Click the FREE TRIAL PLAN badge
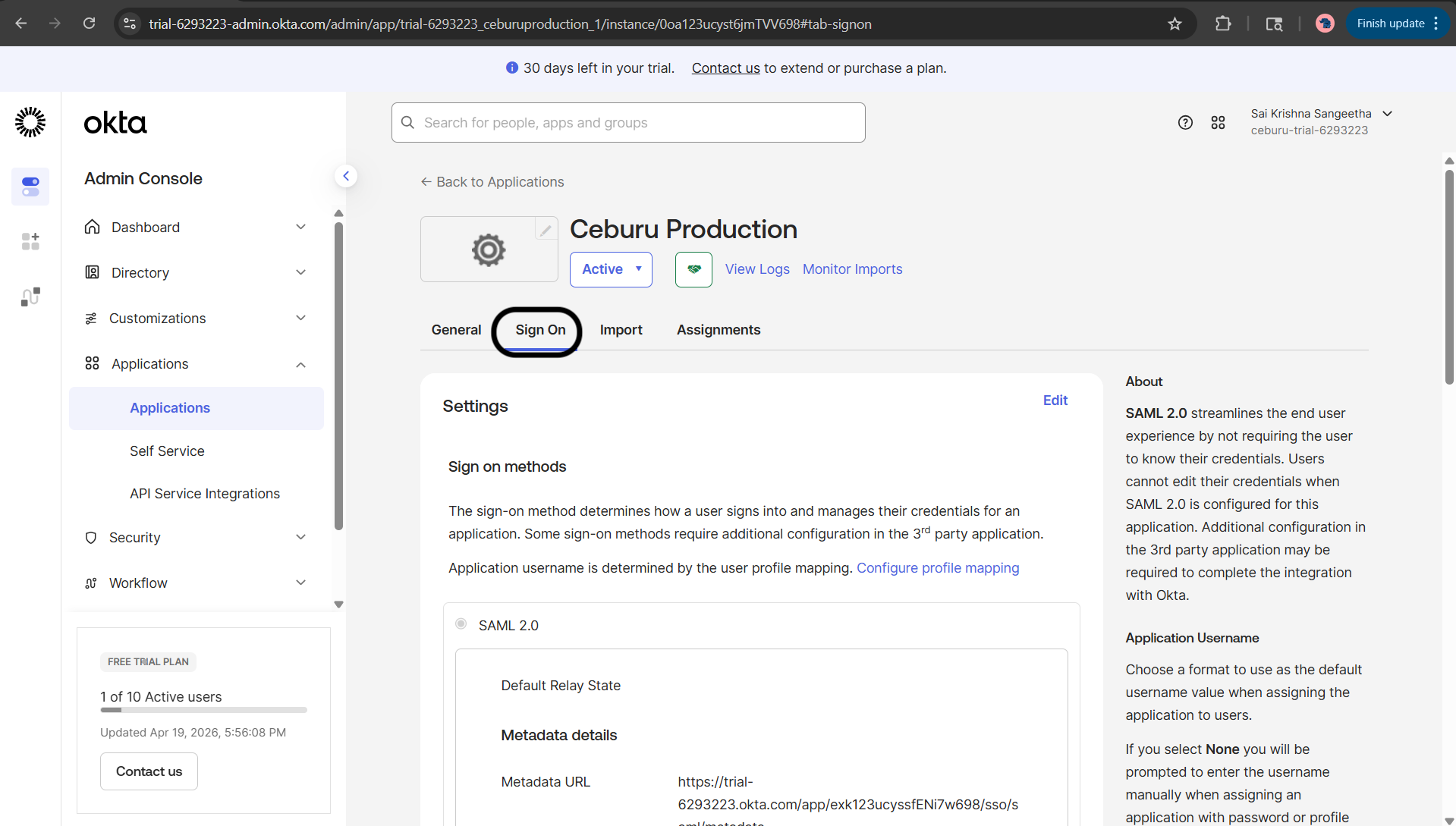The image size is (1456, 826). pos(148,662)
